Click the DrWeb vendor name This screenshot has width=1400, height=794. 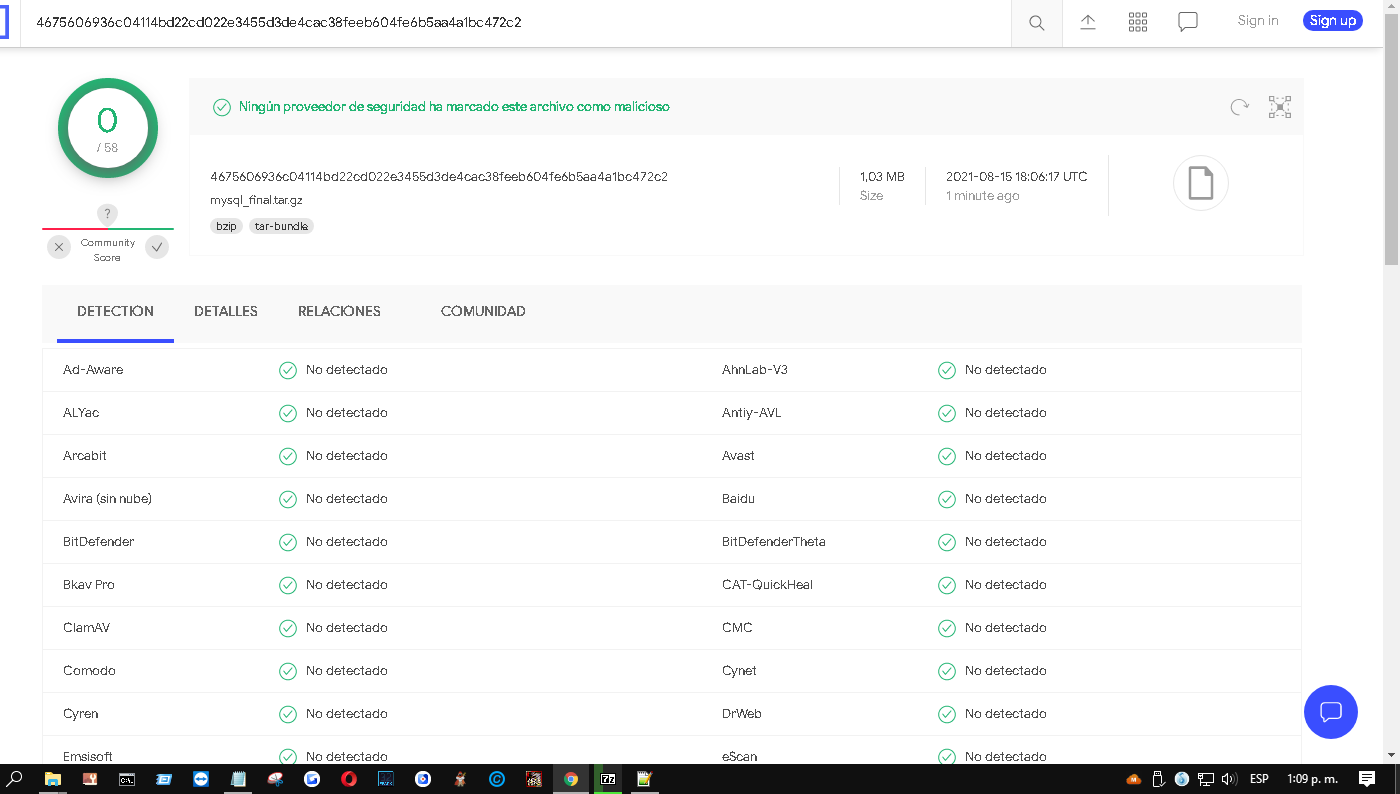[742, 714]
